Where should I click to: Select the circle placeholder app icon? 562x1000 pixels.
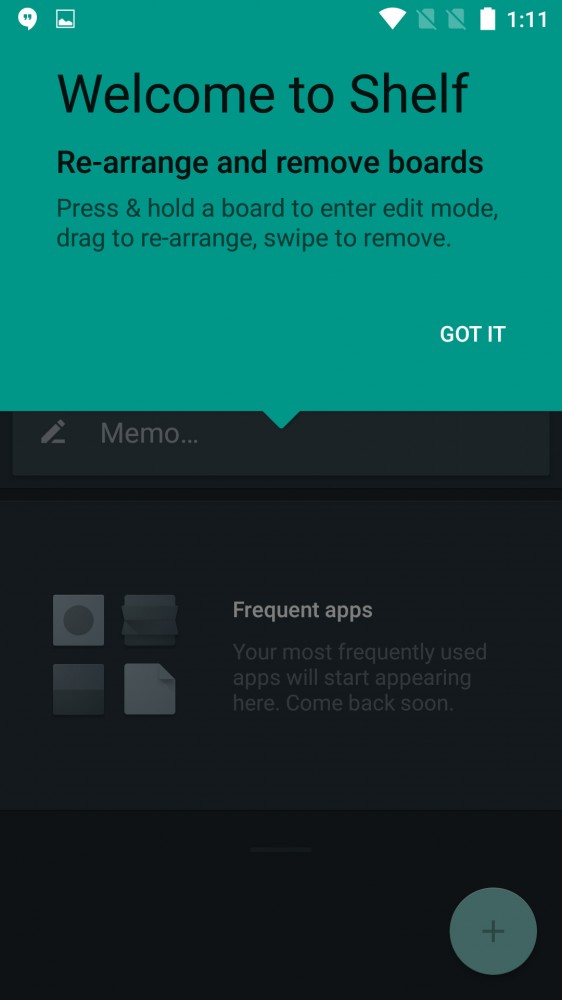(78, 620)
